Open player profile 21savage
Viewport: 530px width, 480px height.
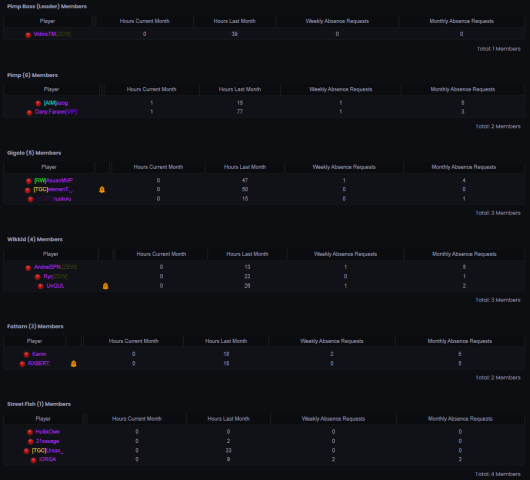point(48,441)
